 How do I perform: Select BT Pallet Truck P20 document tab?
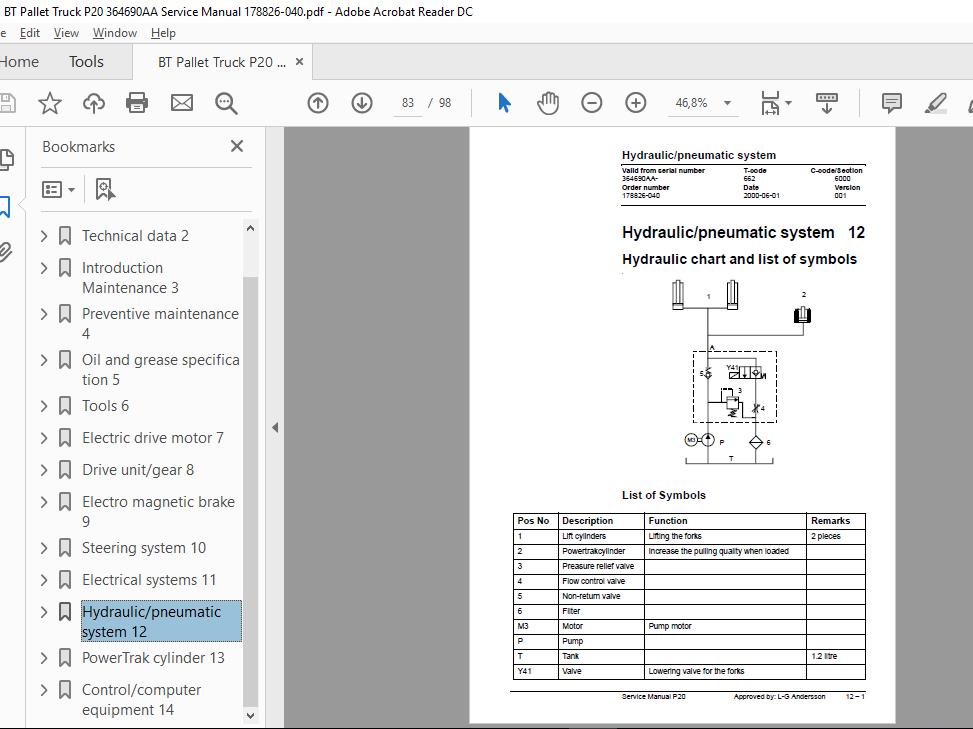pos(222,62)
